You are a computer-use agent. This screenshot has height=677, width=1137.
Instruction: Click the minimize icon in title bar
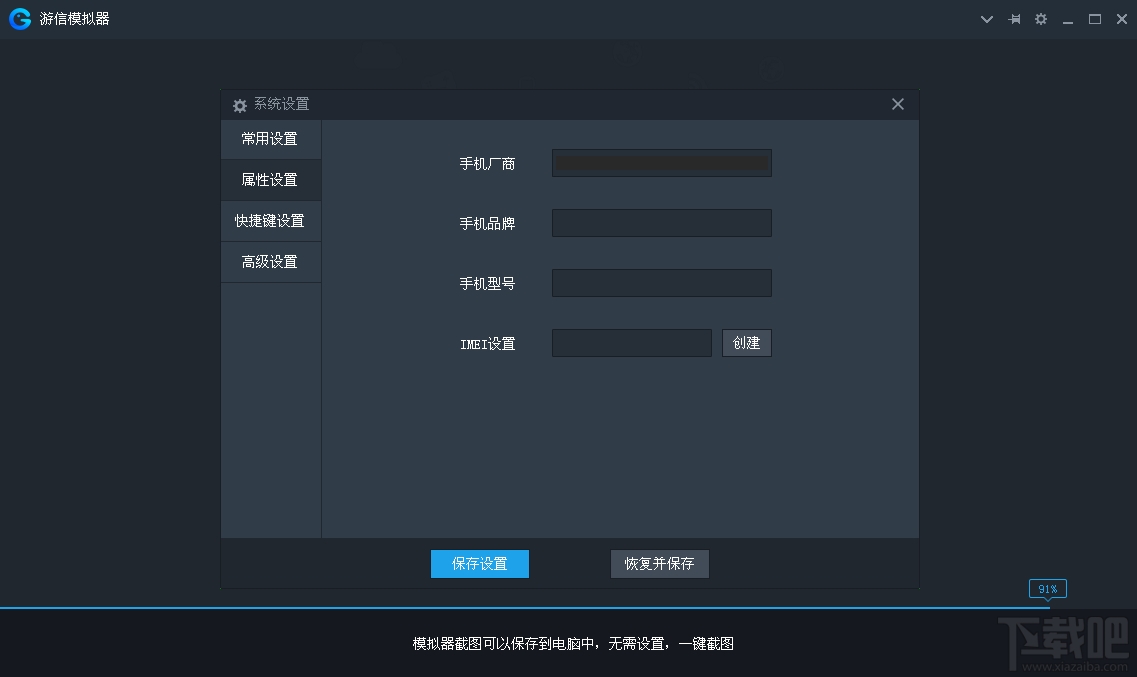point(1067,18)
